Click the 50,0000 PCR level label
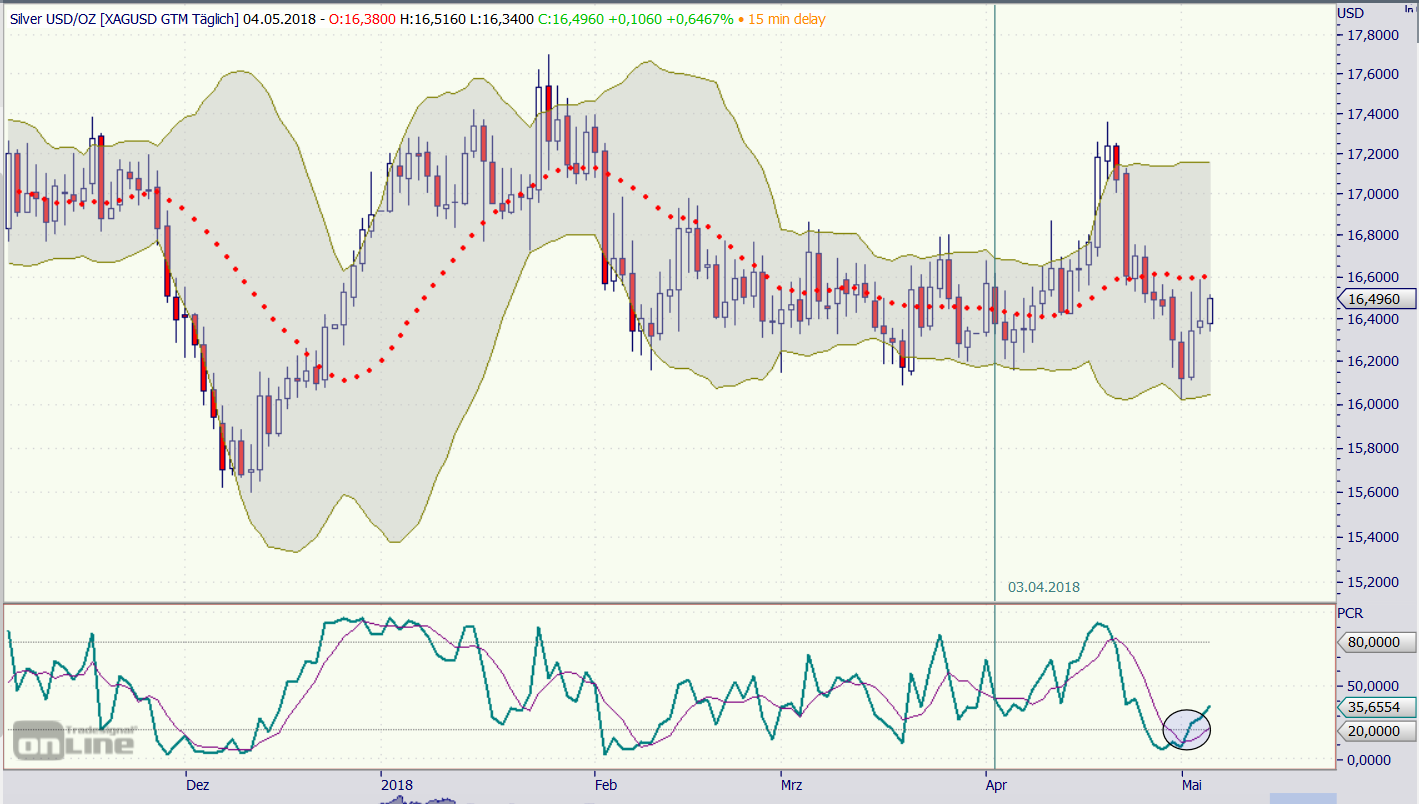1419x804 pixels. [x=1372, y=687]
